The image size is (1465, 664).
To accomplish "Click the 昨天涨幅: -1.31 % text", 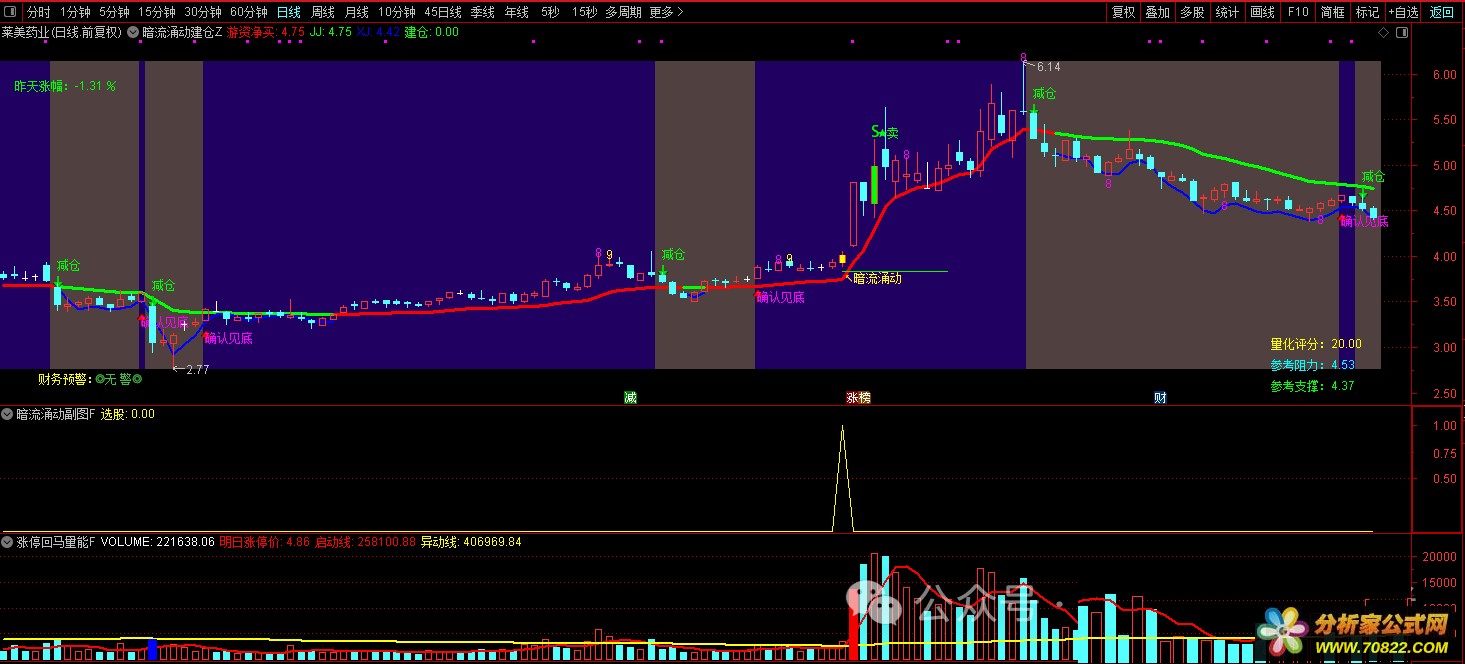I will click(65, 86).
